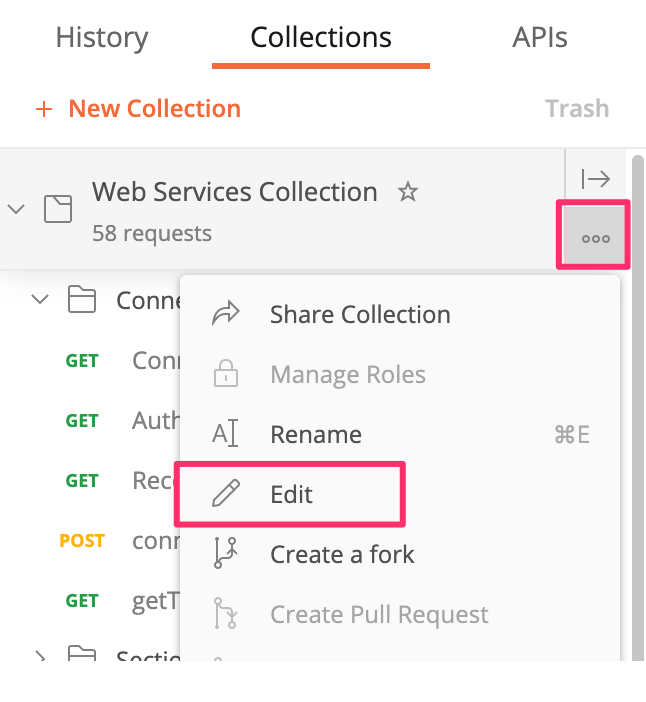Collapse the Web Services Collection chevron
Screen dimensions: 646x702
(x=16, y=209)
